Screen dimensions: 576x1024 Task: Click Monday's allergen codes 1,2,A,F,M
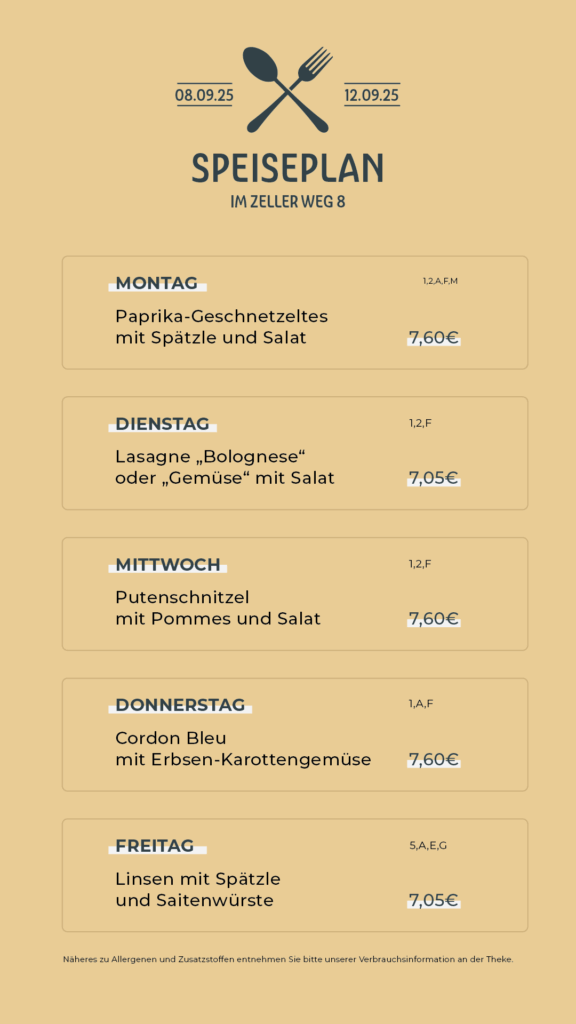click(440, 281)
